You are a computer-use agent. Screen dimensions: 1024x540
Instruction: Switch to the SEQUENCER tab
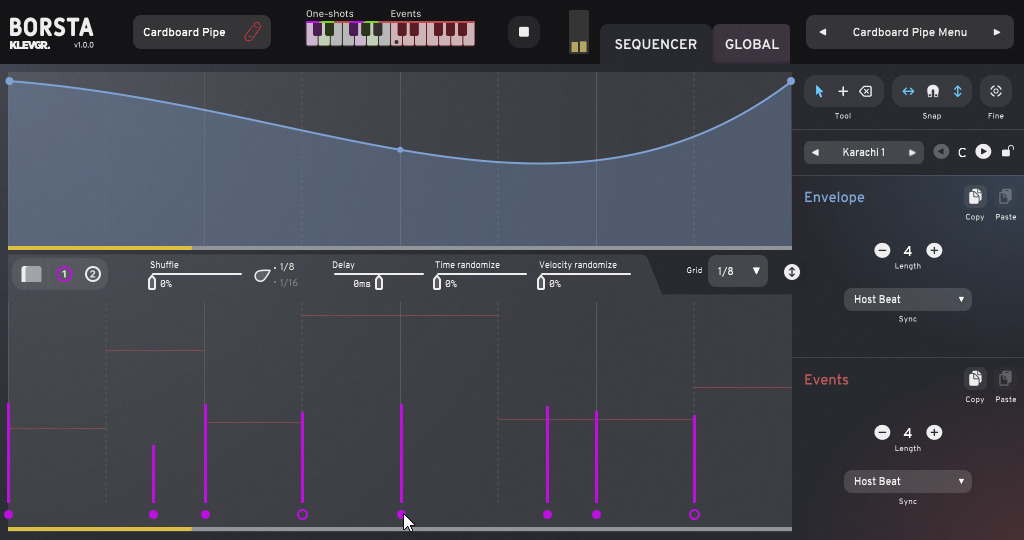tap(656, 44)
